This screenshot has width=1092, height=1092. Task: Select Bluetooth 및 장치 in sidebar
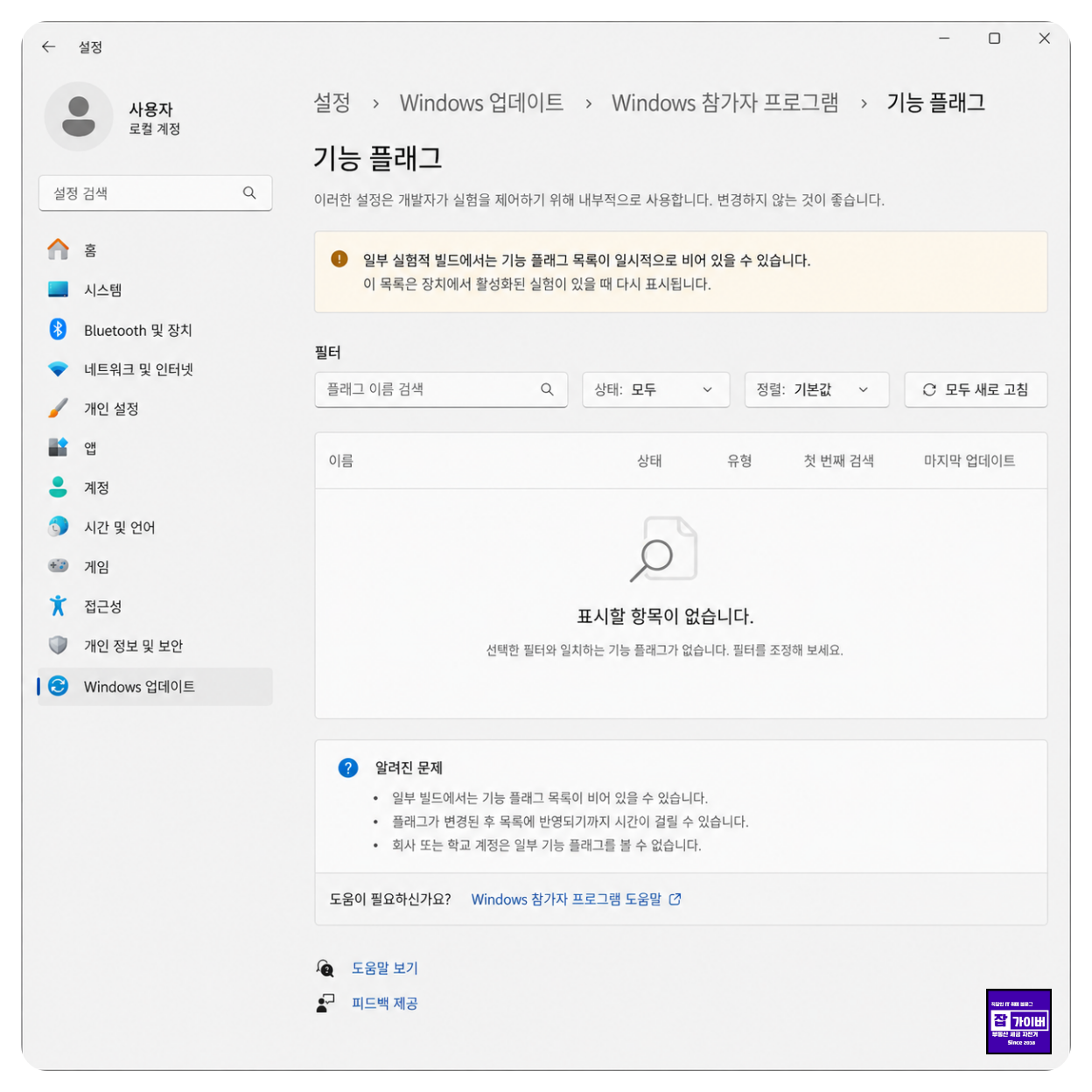pyautogui.click(x=156, y=330)
